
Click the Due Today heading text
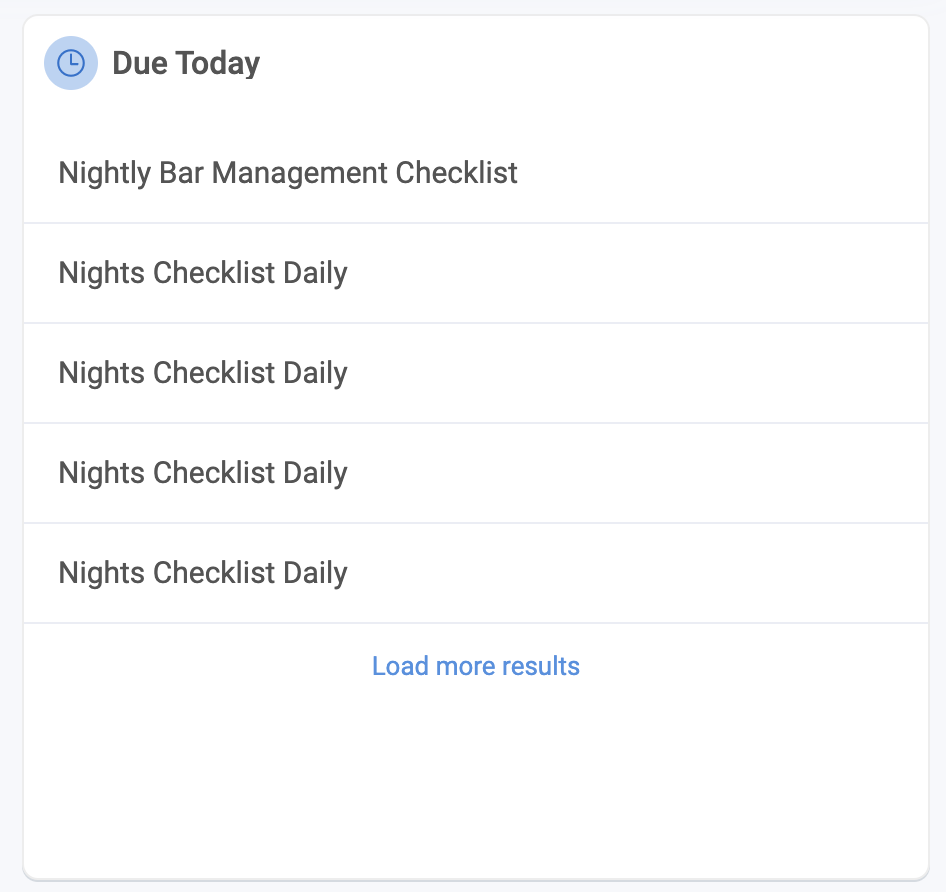185,62
